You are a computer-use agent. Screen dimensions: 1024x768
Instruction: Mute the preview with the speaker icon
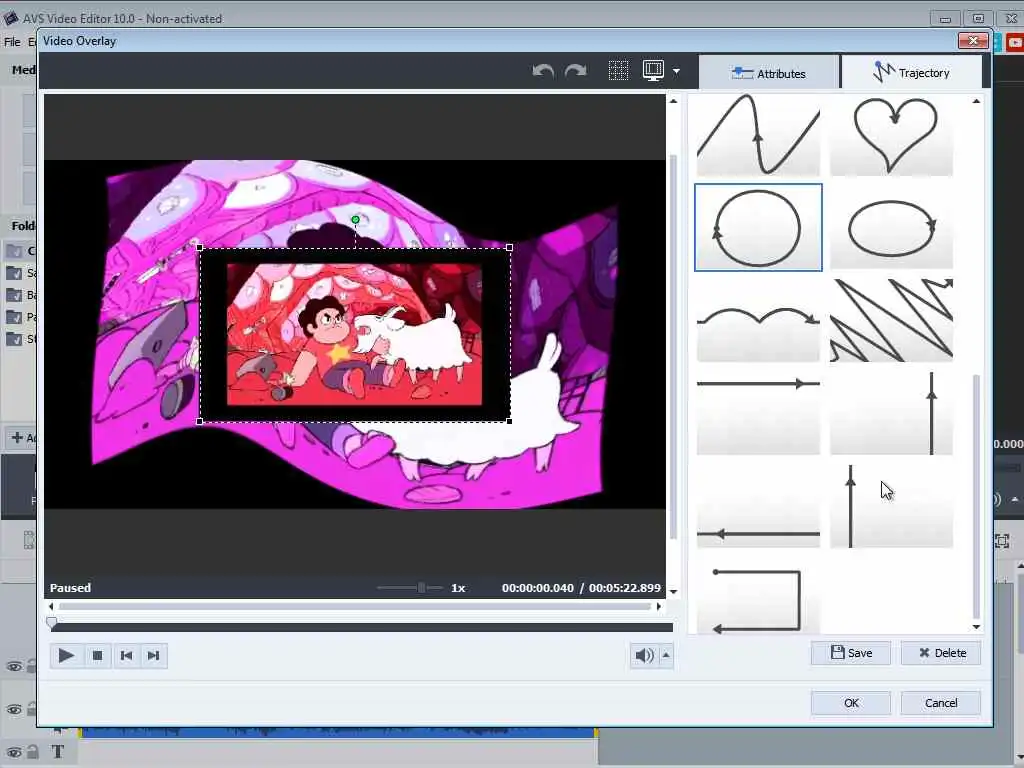click(x=644, y=655)
